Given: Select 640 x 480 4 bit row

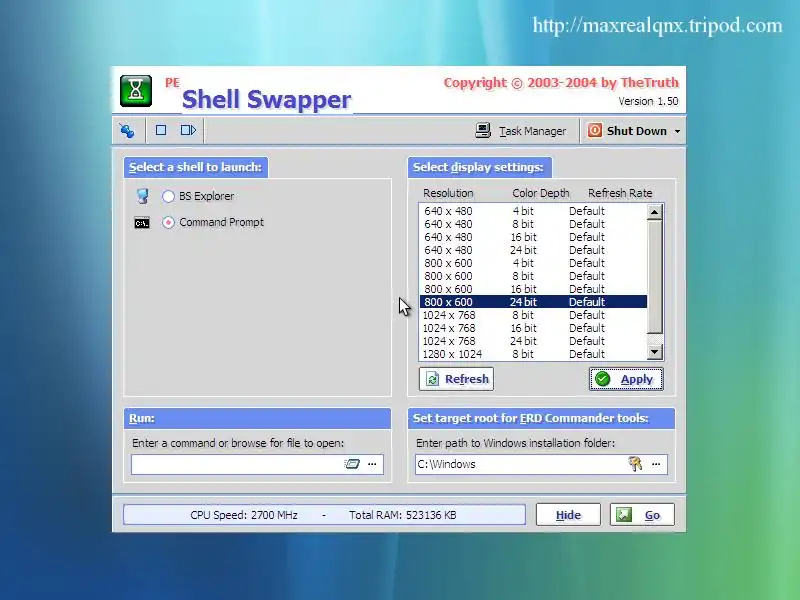Looking at the screenshot, I should 533,211.
